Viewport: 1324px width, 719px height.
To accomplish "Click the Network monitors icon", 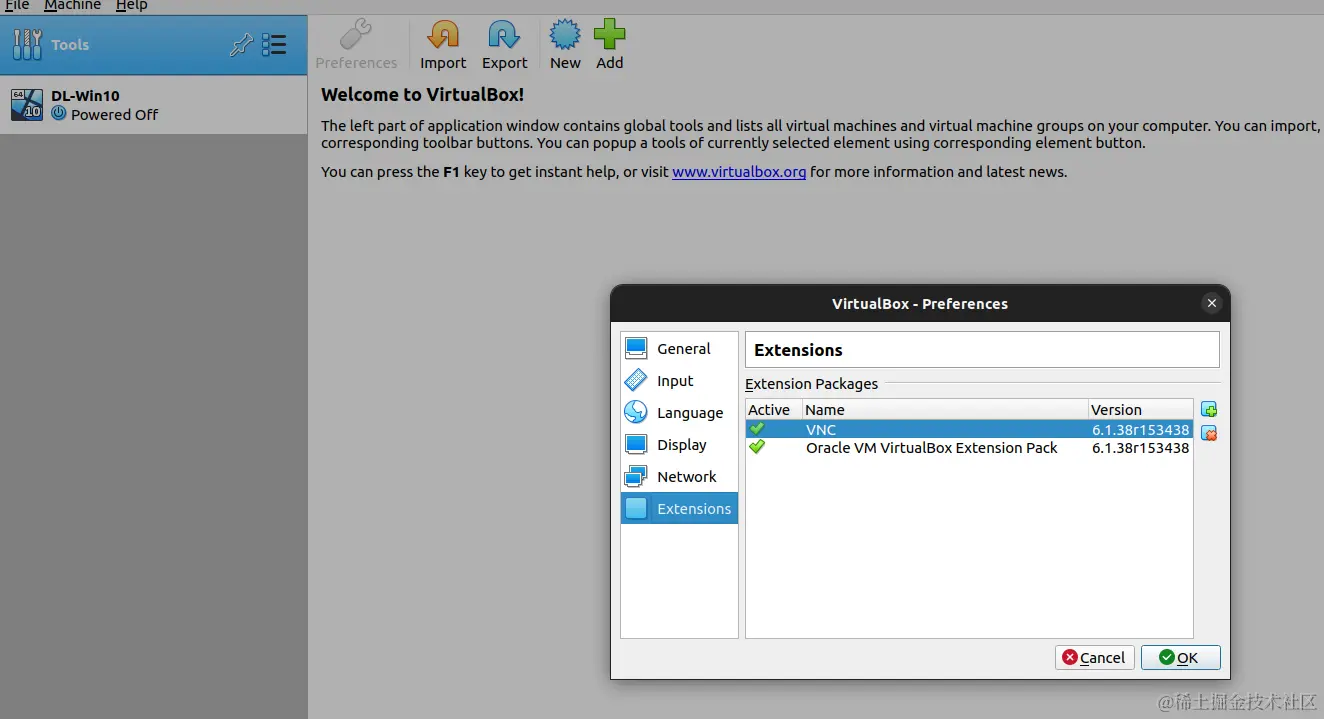I will 636,476.
